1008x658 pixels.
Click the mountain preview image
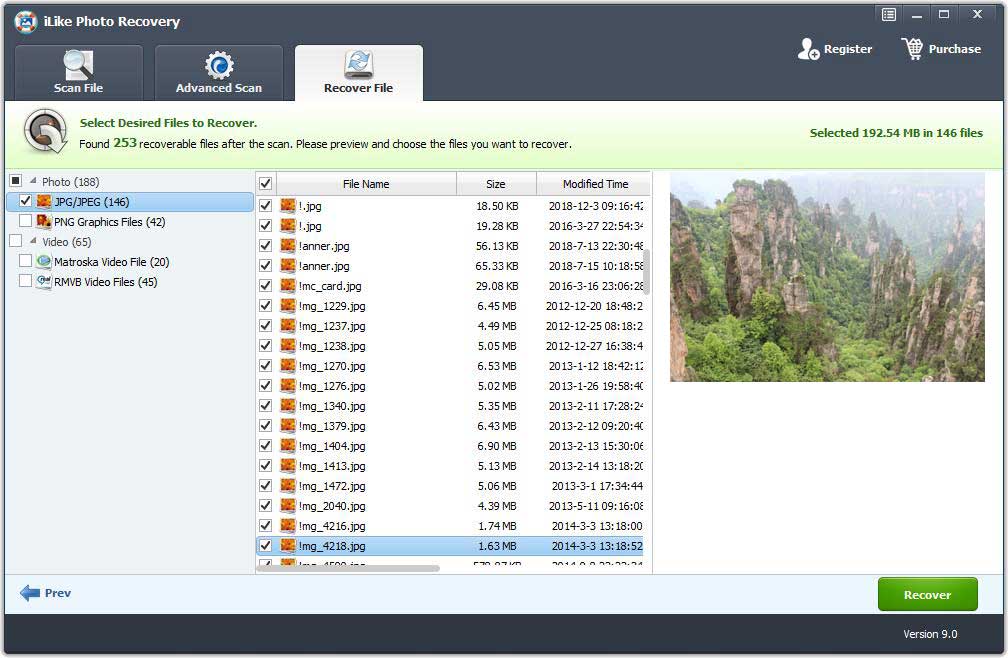pos(827,277)
